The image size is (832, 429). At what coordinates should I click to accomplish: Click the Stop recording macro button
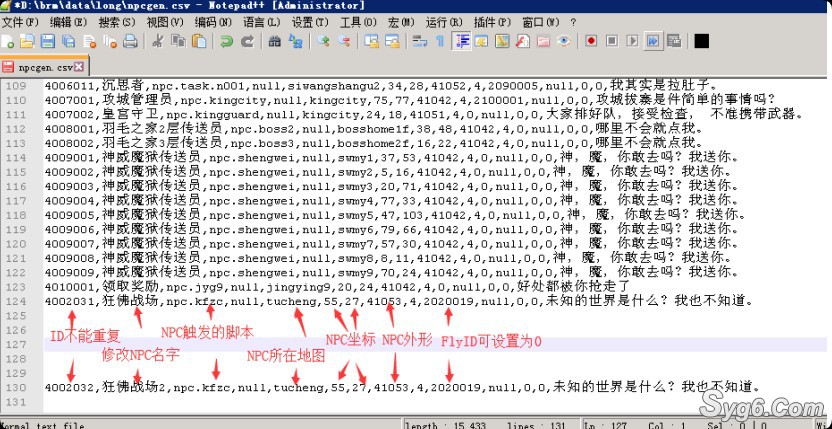click(612, 41)
